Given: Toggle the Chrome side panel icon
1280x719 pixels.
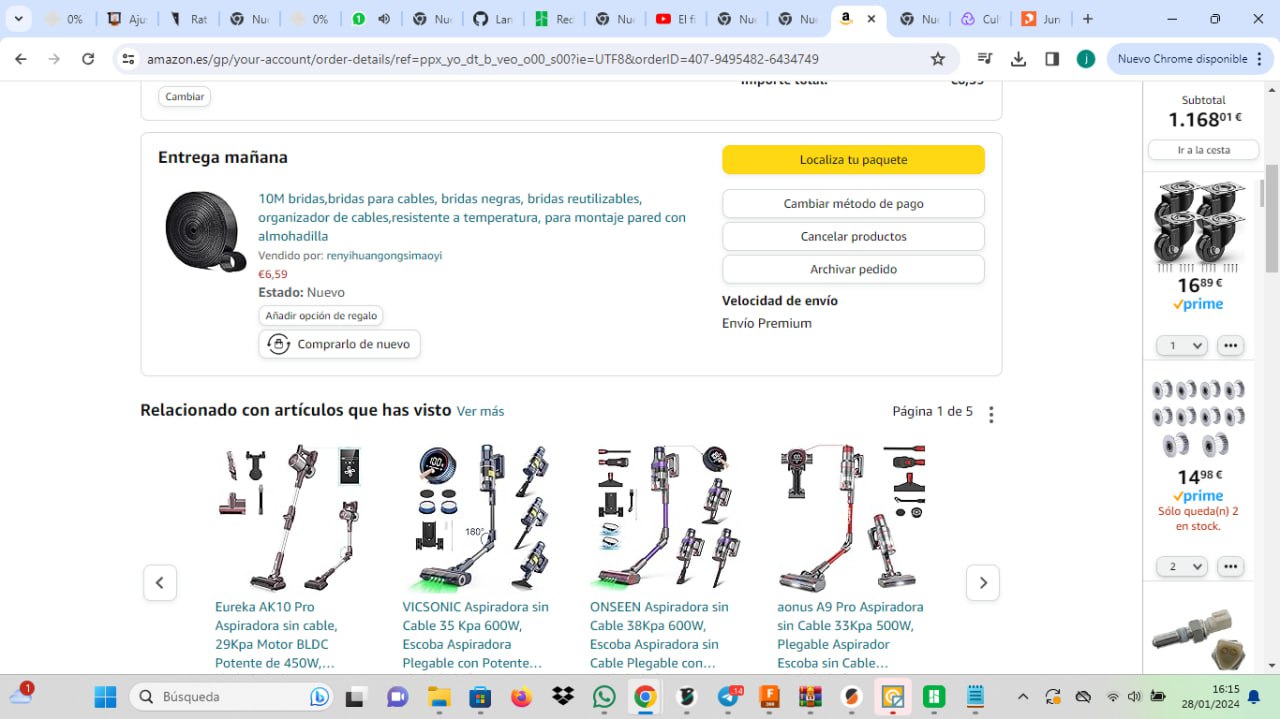Looking at the screenshot, I should [x=1052, y=59].
